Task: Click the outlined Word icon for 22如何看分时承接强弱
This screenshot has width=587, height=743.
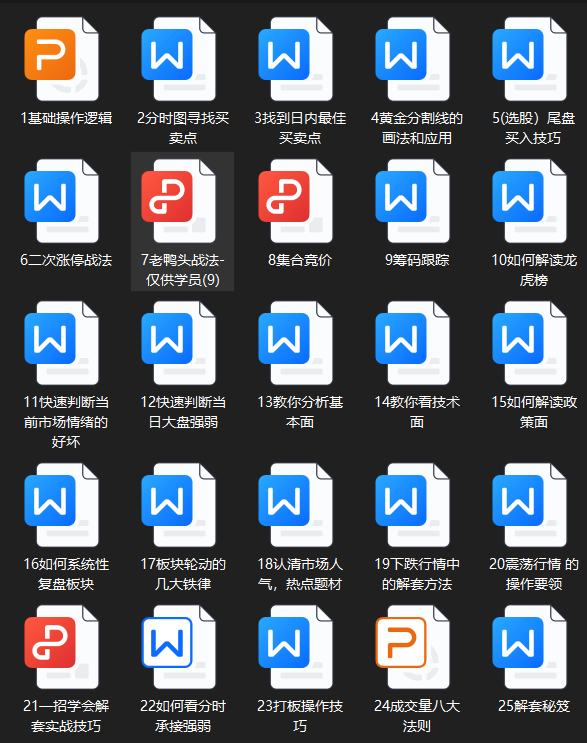Action: pyautogui.click(x=179, y=647)
